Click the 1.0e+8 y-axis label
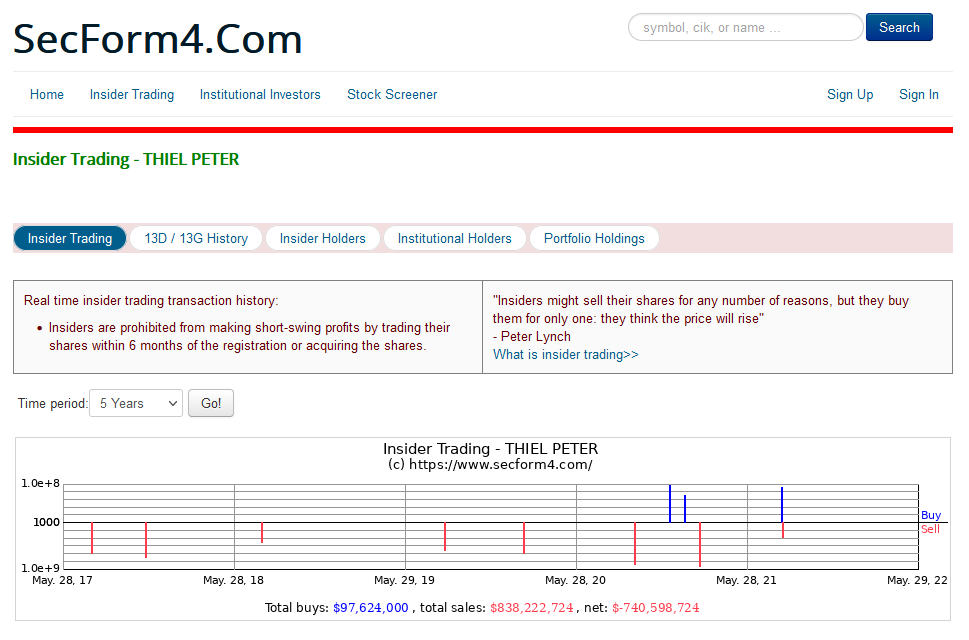This screenshot has width=969, height=640. [x=41, y=483]
